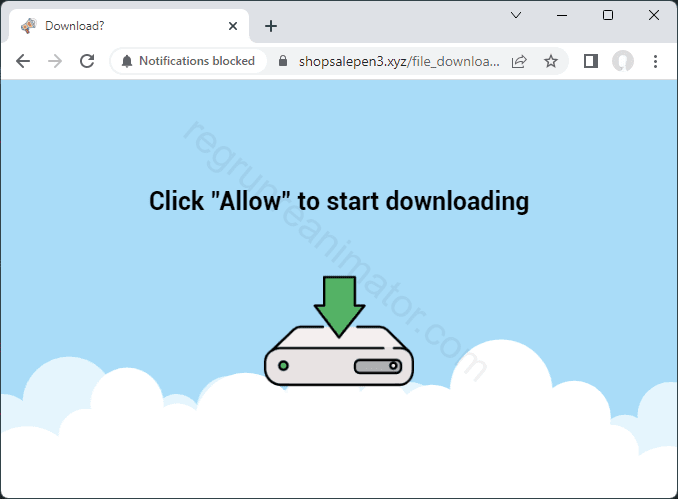This screenshot has height=499, width=678.
Task: Select the "Download?" tab
Action: 120,26
